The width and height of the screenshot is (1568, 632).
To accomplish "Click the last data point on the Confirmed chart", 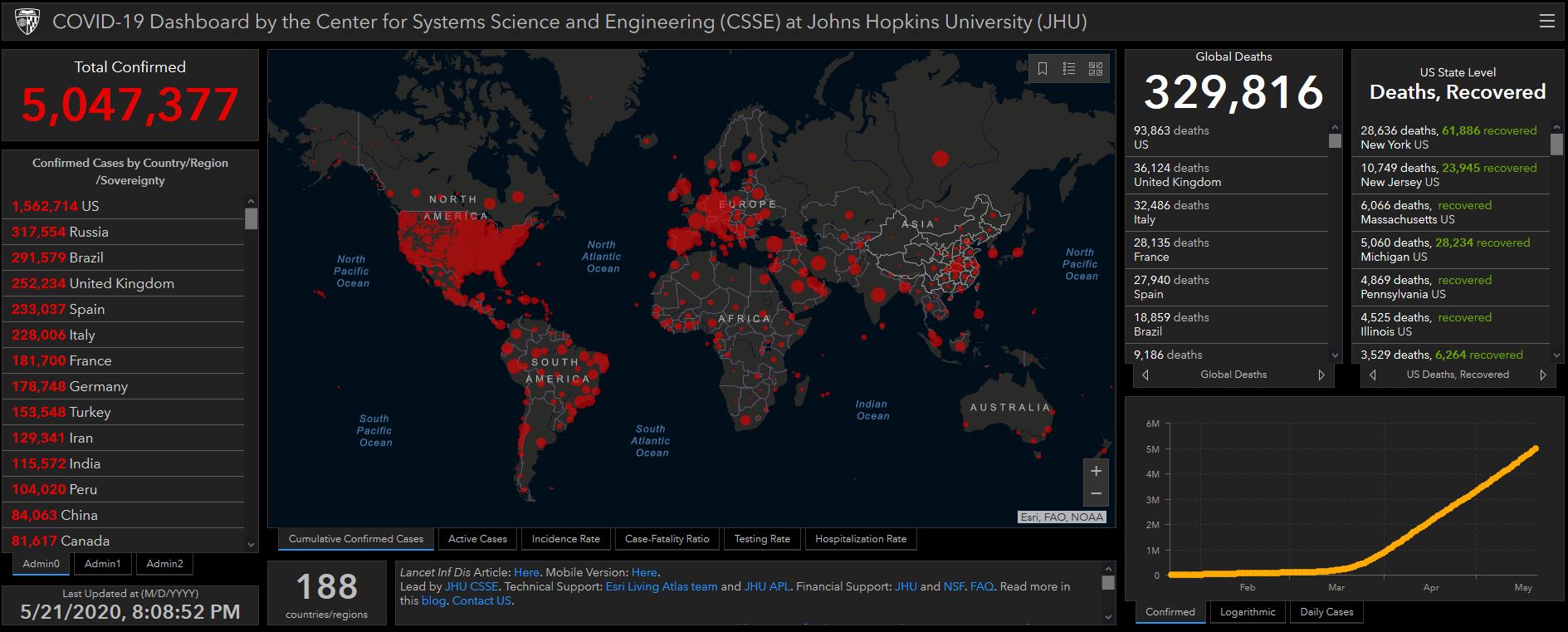I will point(1536,448).
